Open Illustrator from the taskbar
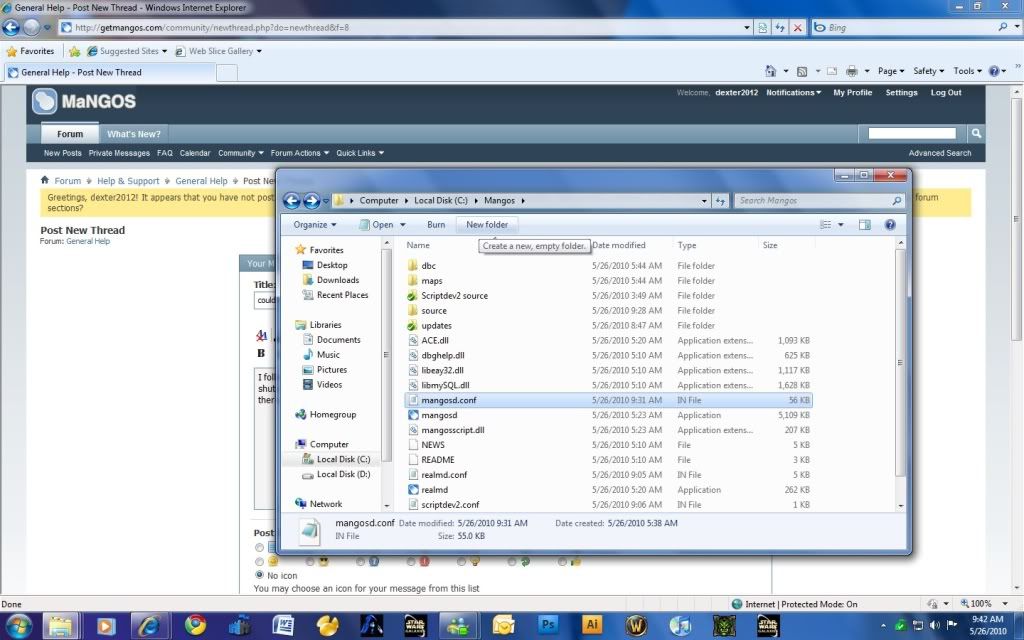This screenshot has height=640, width=1024. [592, 626]
